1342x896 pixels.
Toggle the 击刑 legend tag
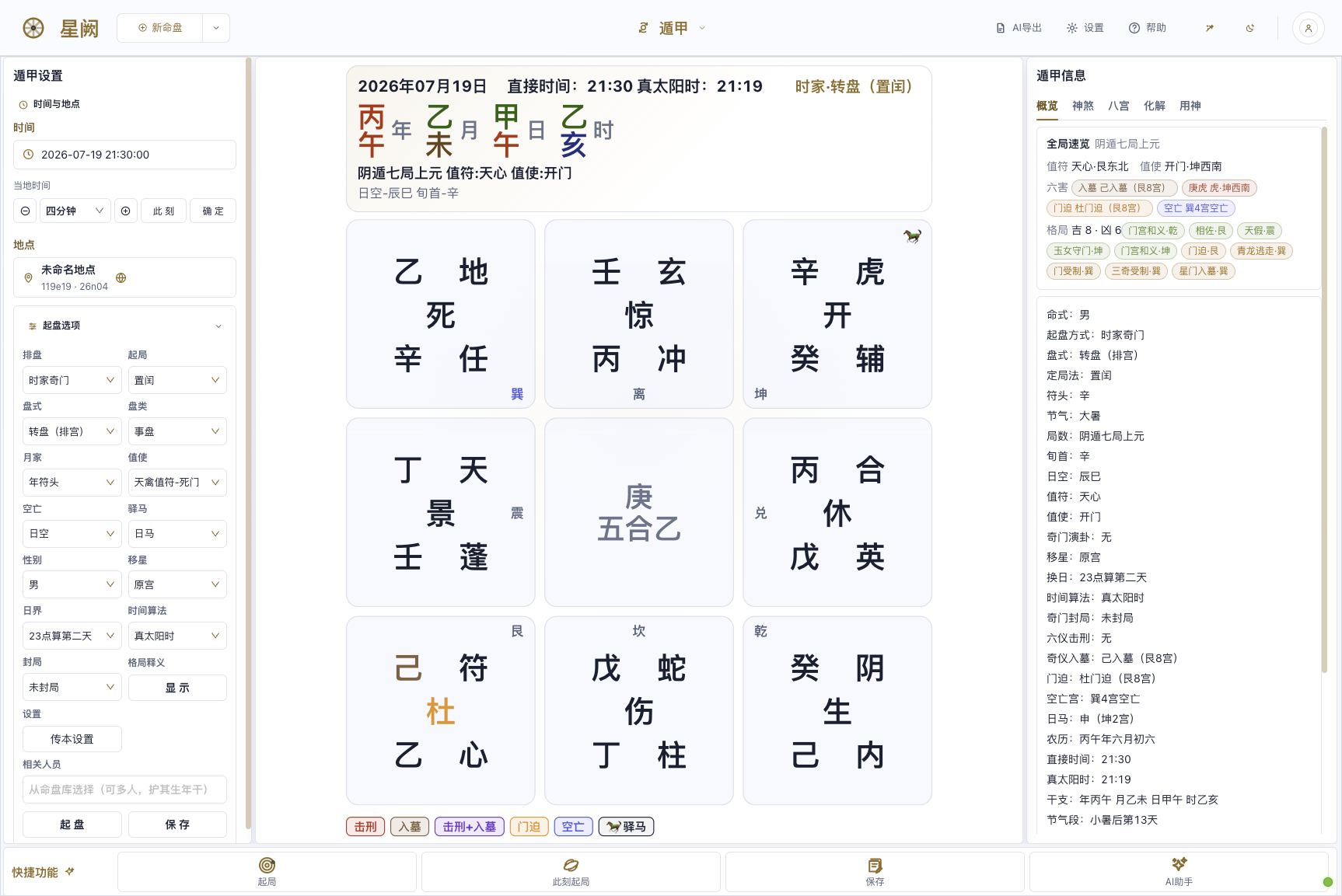(x=365, y=827)
